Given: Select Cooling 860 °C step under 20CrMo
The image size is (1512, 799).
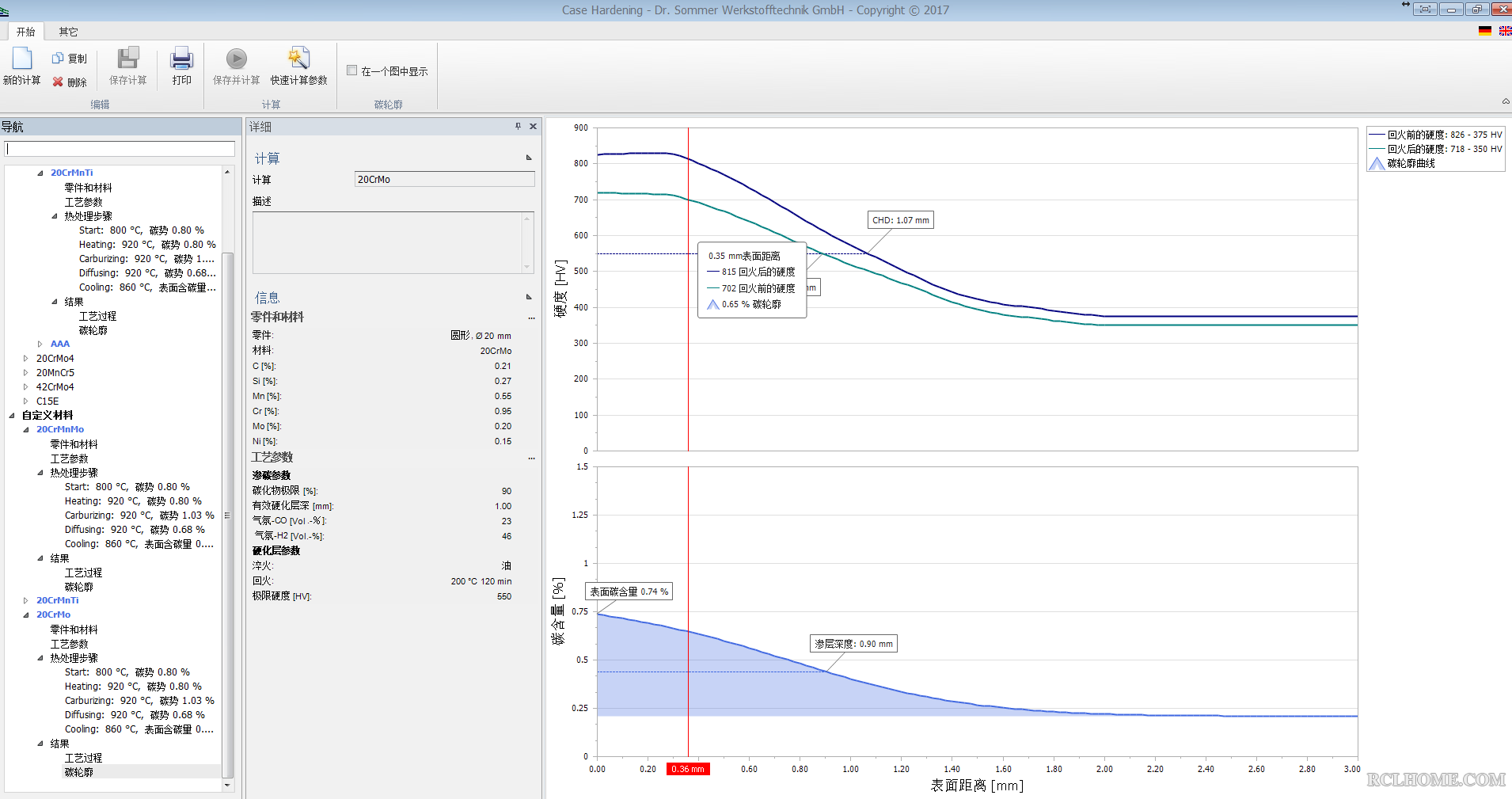Looking at the screenshot, I should pyautogui.click(x=139, y=729).
